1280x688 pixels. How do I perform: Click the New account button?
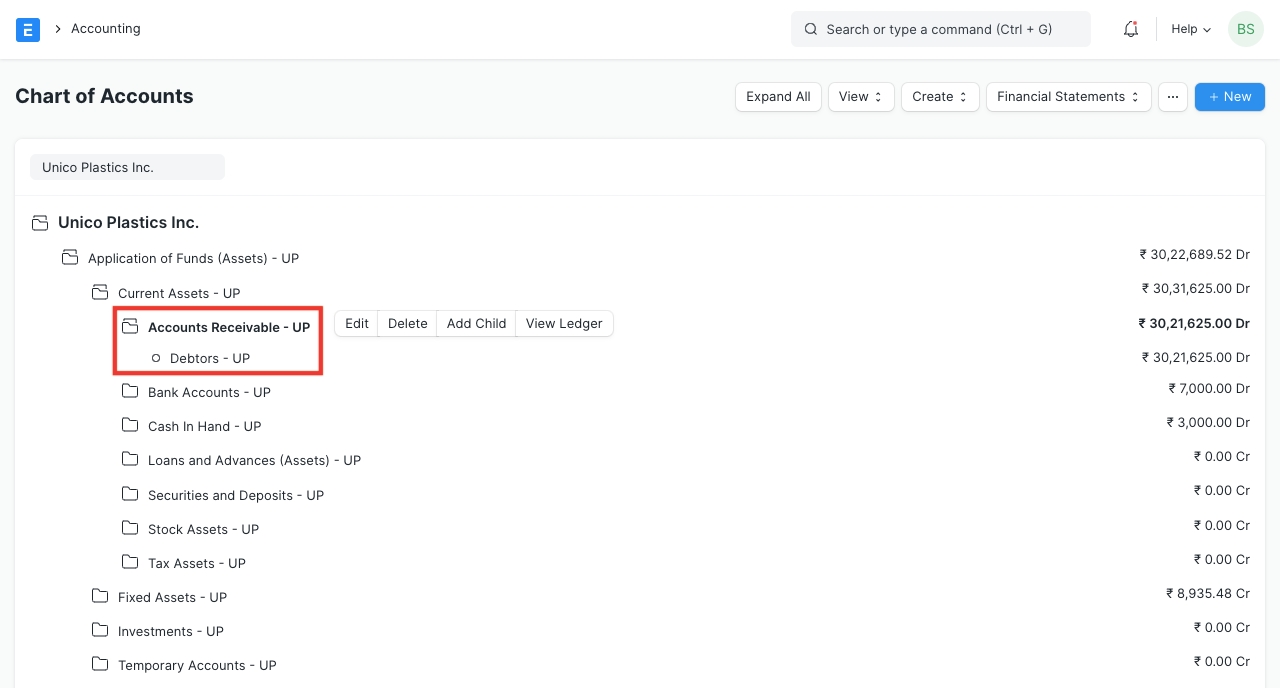point(1229,97)
